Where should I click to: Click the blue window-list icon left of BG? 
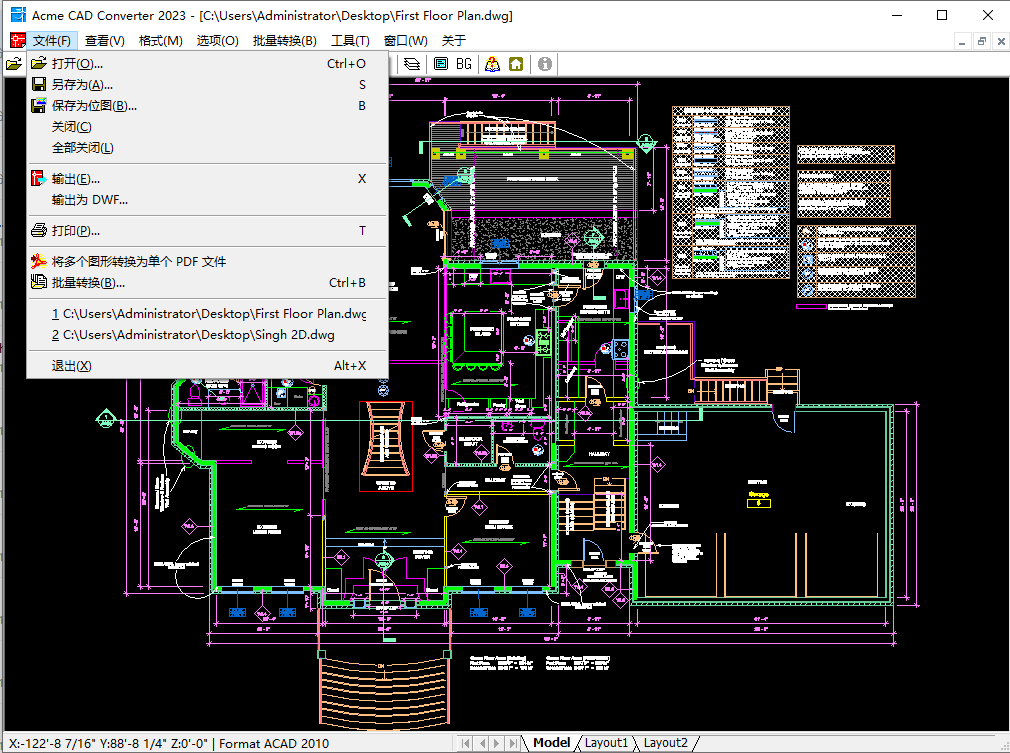(x=440, y=64)
